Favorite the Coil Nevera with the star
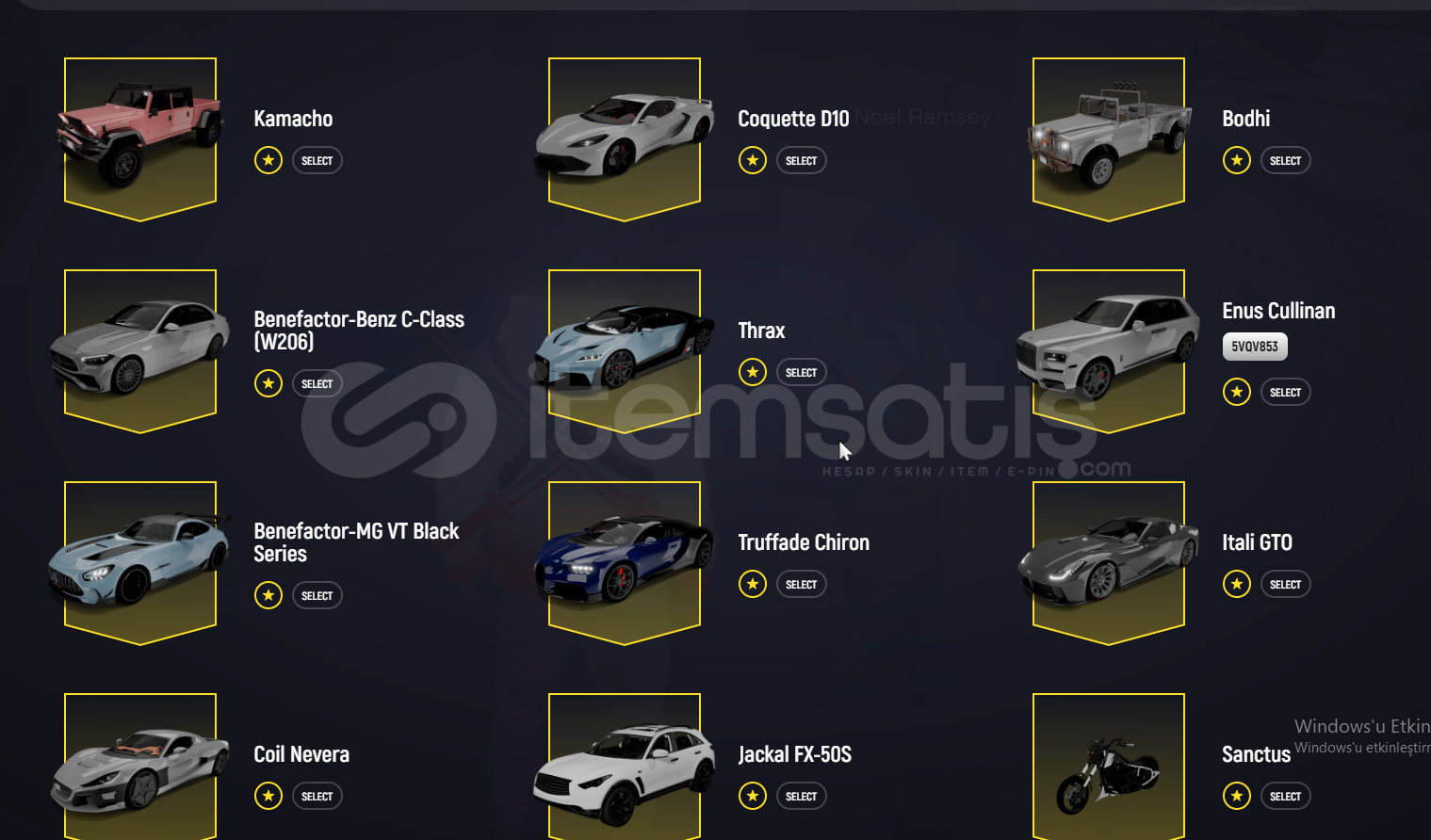 [268, 796]
